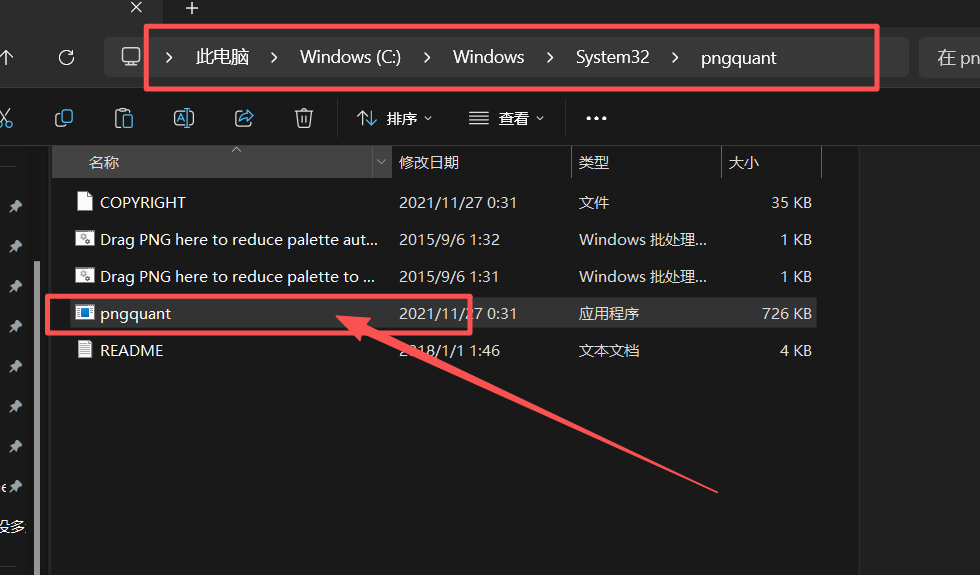Expand chevron between Windows and System32
Screen dimensions: 980x575
tap(550, 58)
